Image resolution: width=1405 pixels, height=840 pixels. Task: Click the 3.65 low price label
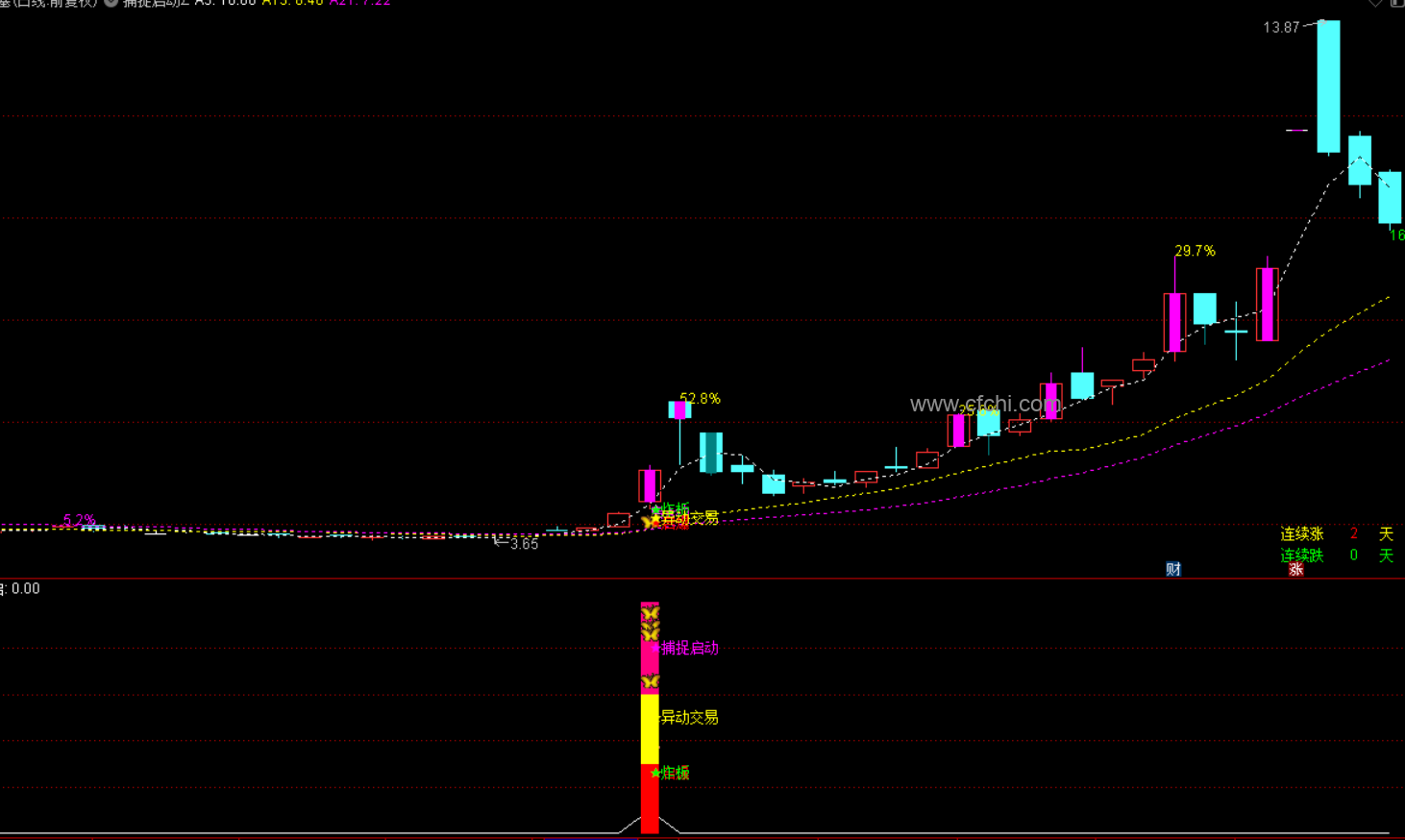point(524,545)
